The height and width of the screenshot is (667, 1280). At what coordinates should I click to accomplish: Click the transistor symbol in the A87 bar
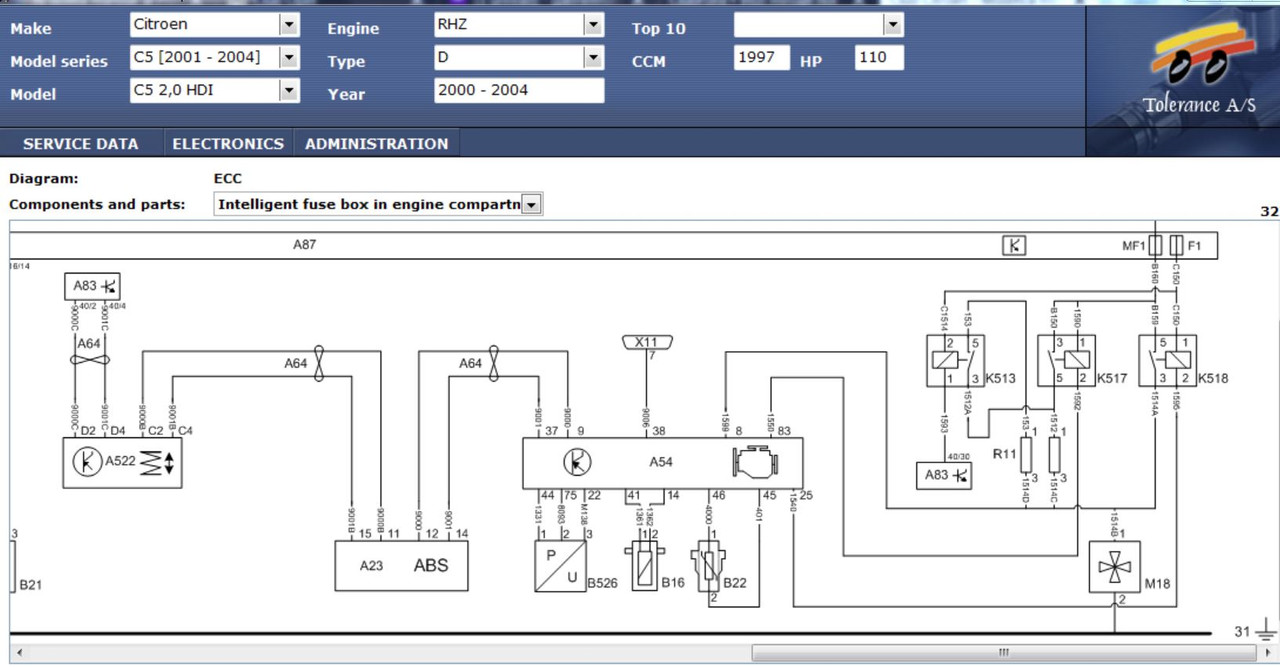[1014, 245]
